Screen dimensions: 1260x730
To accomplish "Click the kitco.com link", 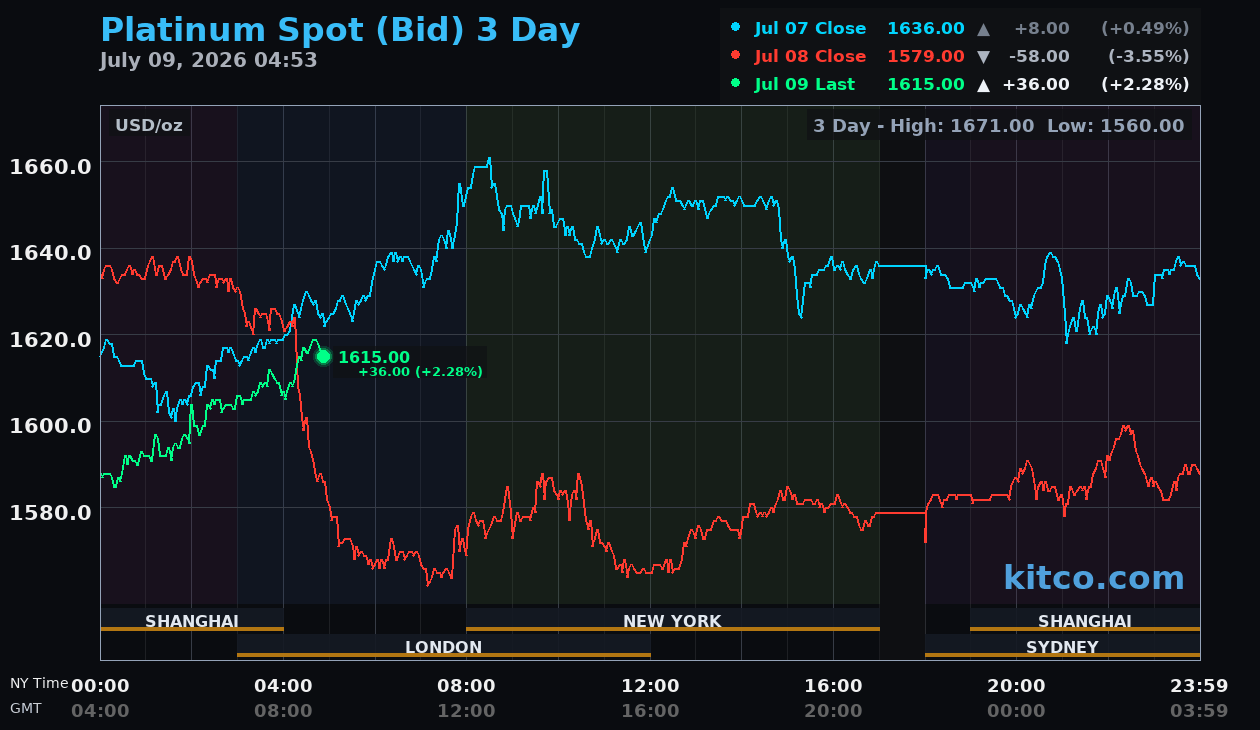I will (1094, 578).
